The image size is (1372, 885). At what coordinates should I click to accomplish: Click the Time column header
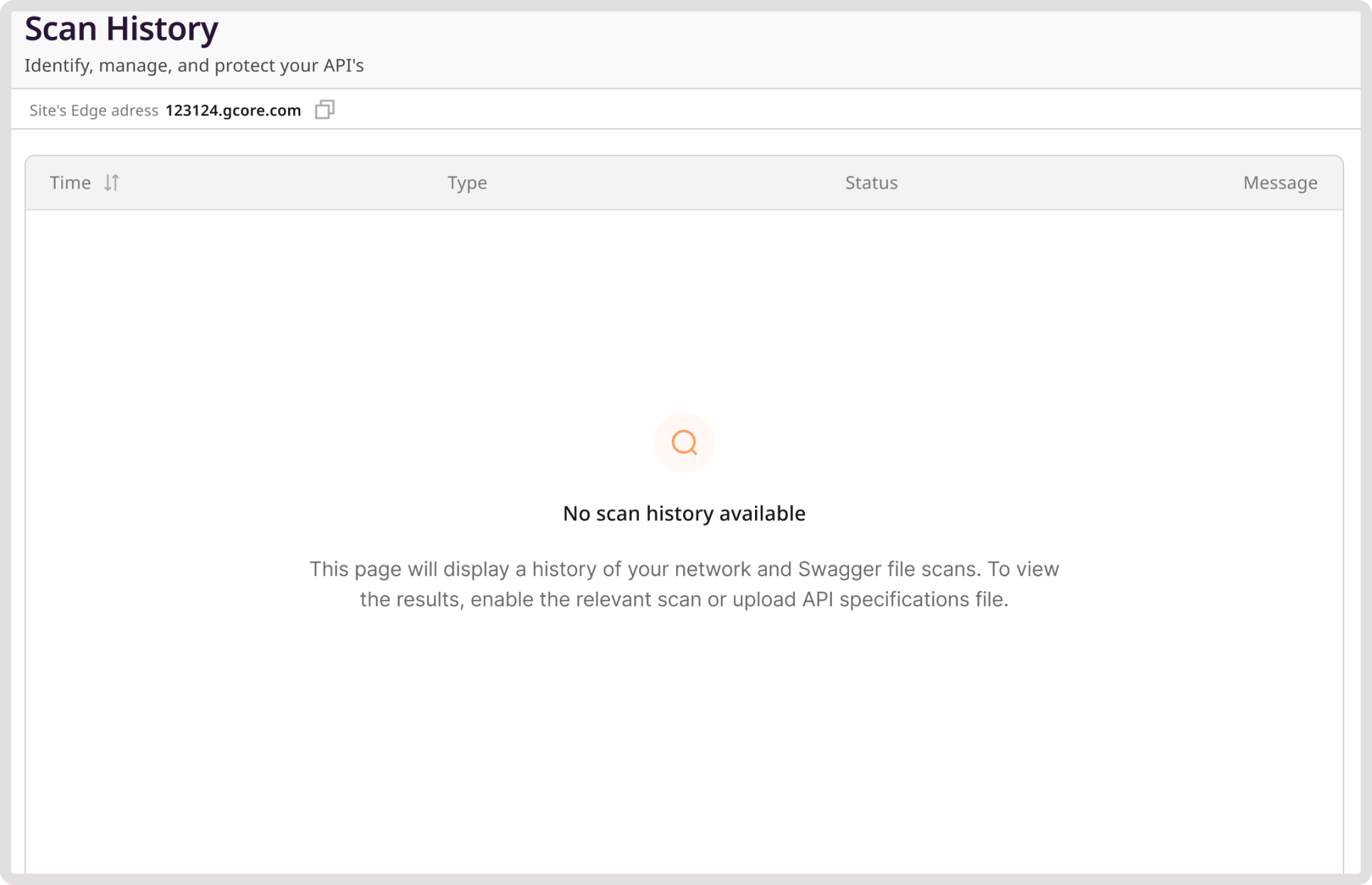pos(70,183)
